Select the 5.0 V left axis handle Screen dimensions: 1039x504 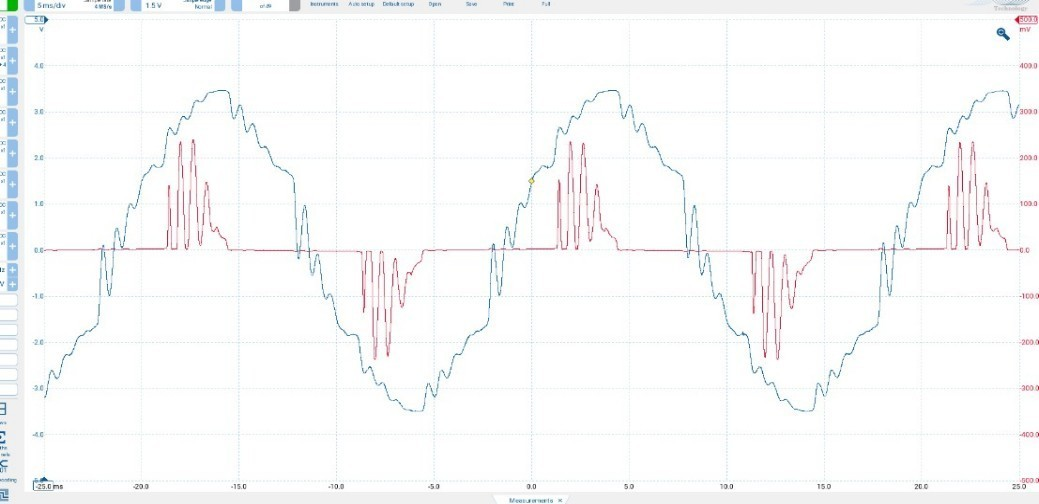[x=37, y=20]
